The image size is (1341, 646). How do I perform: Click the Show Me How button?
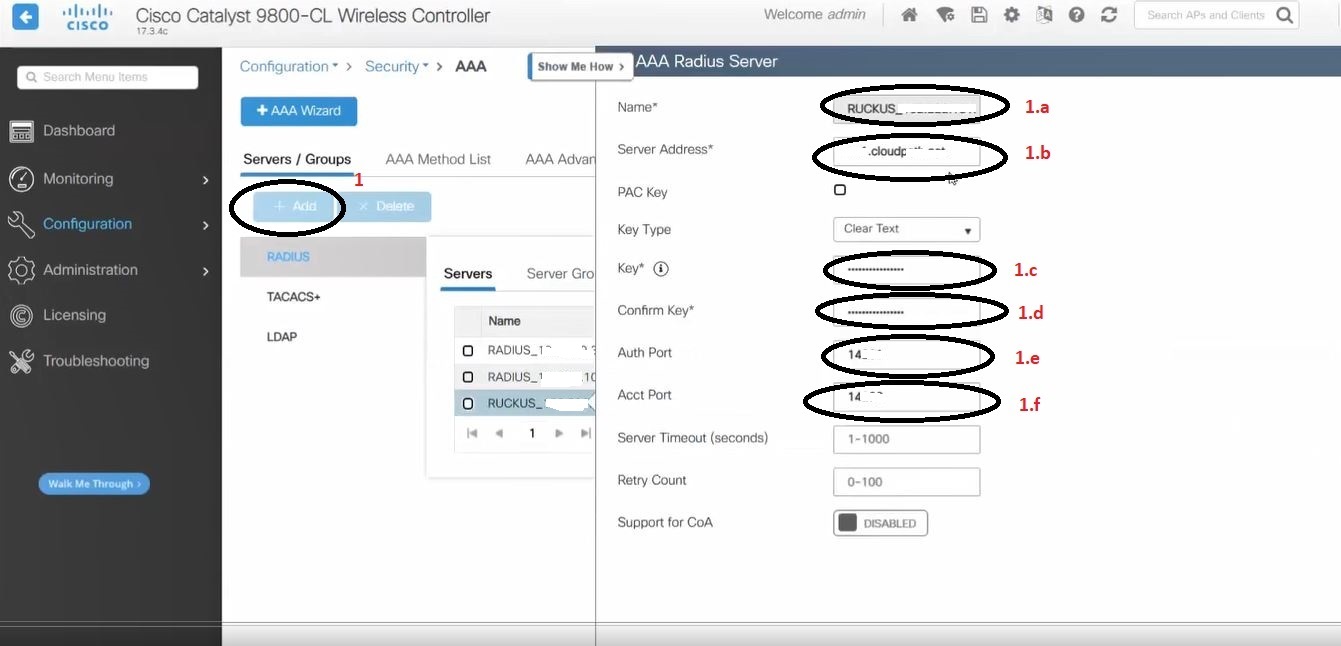pos(580,67)
